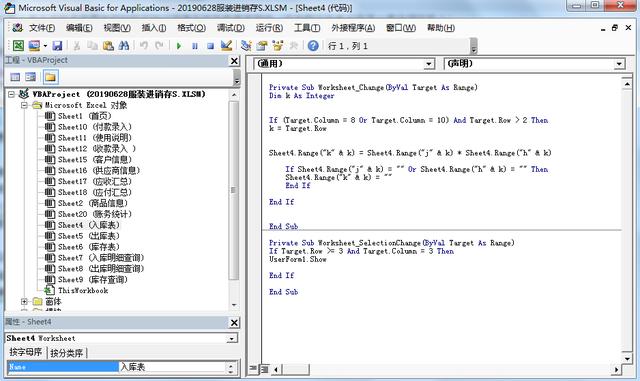Open Properties Window toolbar icon
Image resolution: width=640 pixels, height=381 pixels.
pyautogui.click(x=262, y=45)
